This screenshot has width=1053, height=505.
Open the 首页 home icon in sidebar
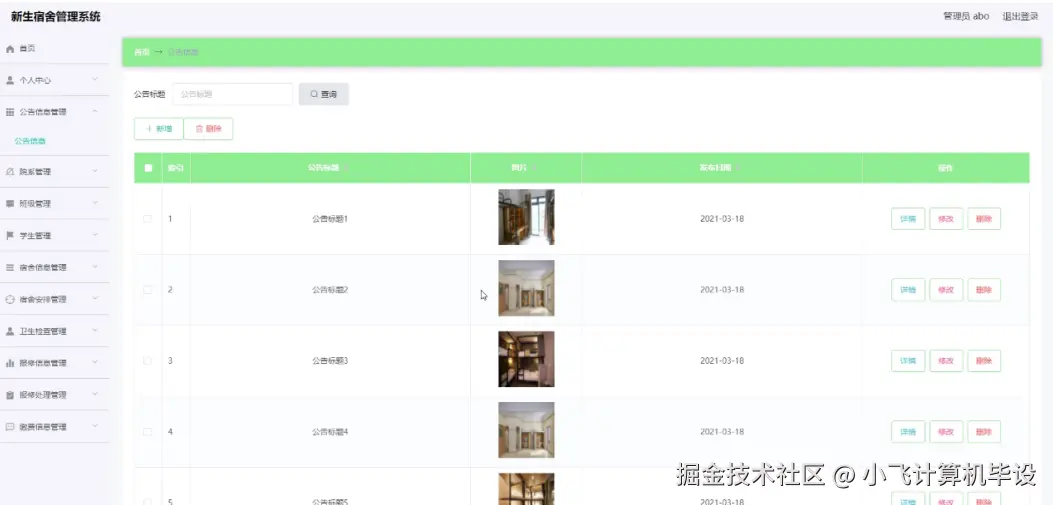coord(10,49)
